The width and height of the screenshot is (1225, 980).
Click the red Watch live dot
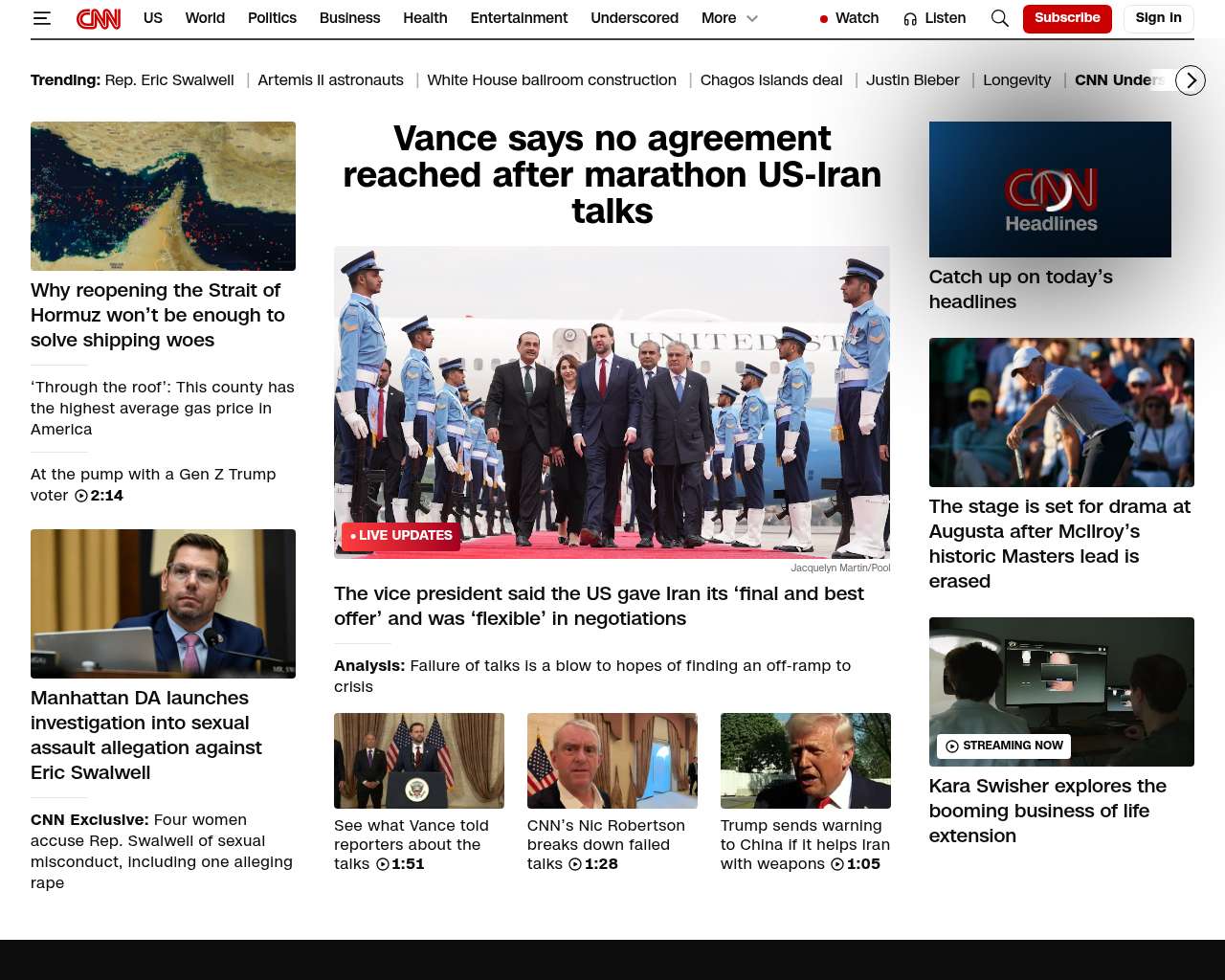(823, 19)
